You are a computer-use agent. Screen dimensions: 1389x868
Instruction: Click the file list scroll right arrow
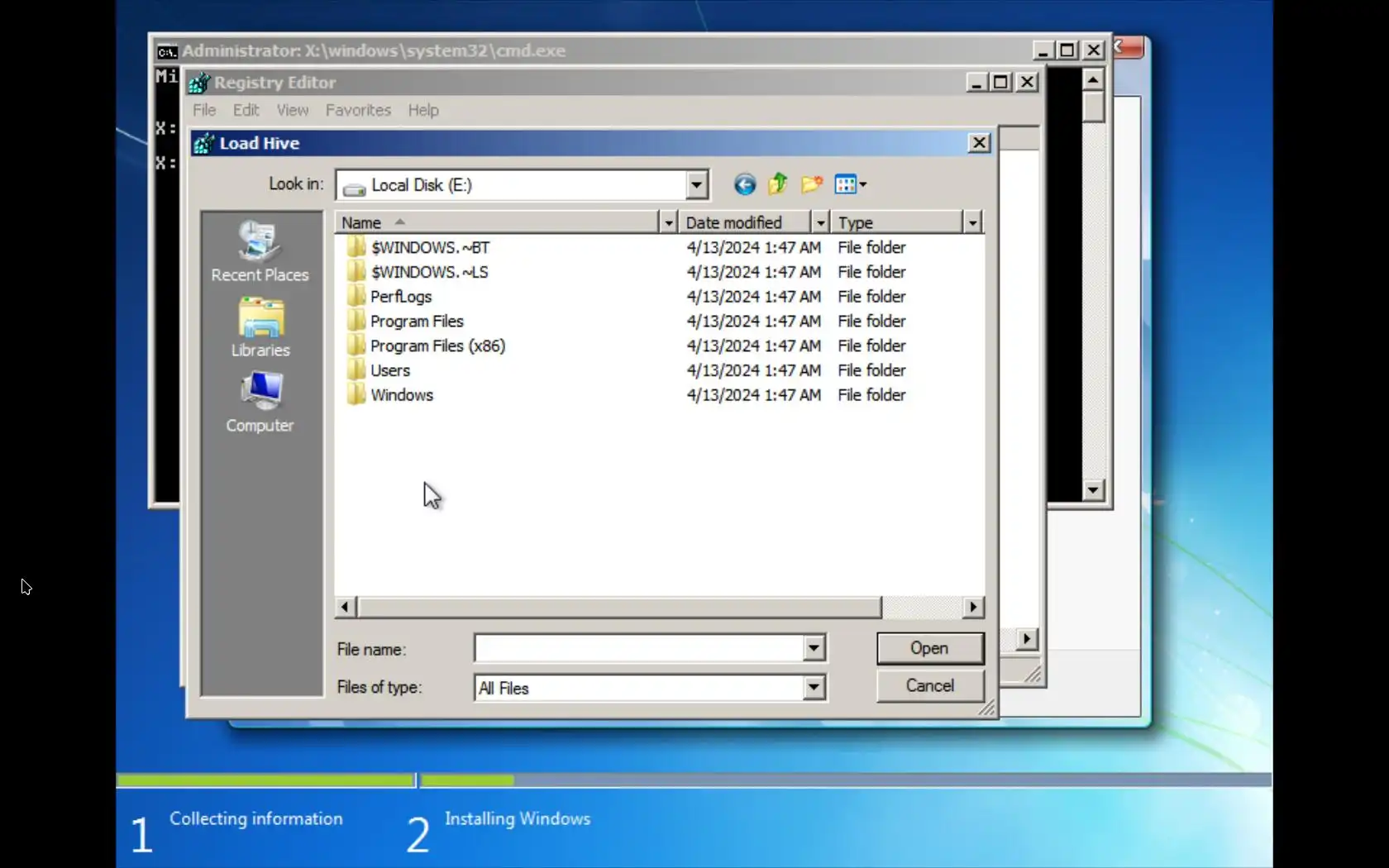973,607
